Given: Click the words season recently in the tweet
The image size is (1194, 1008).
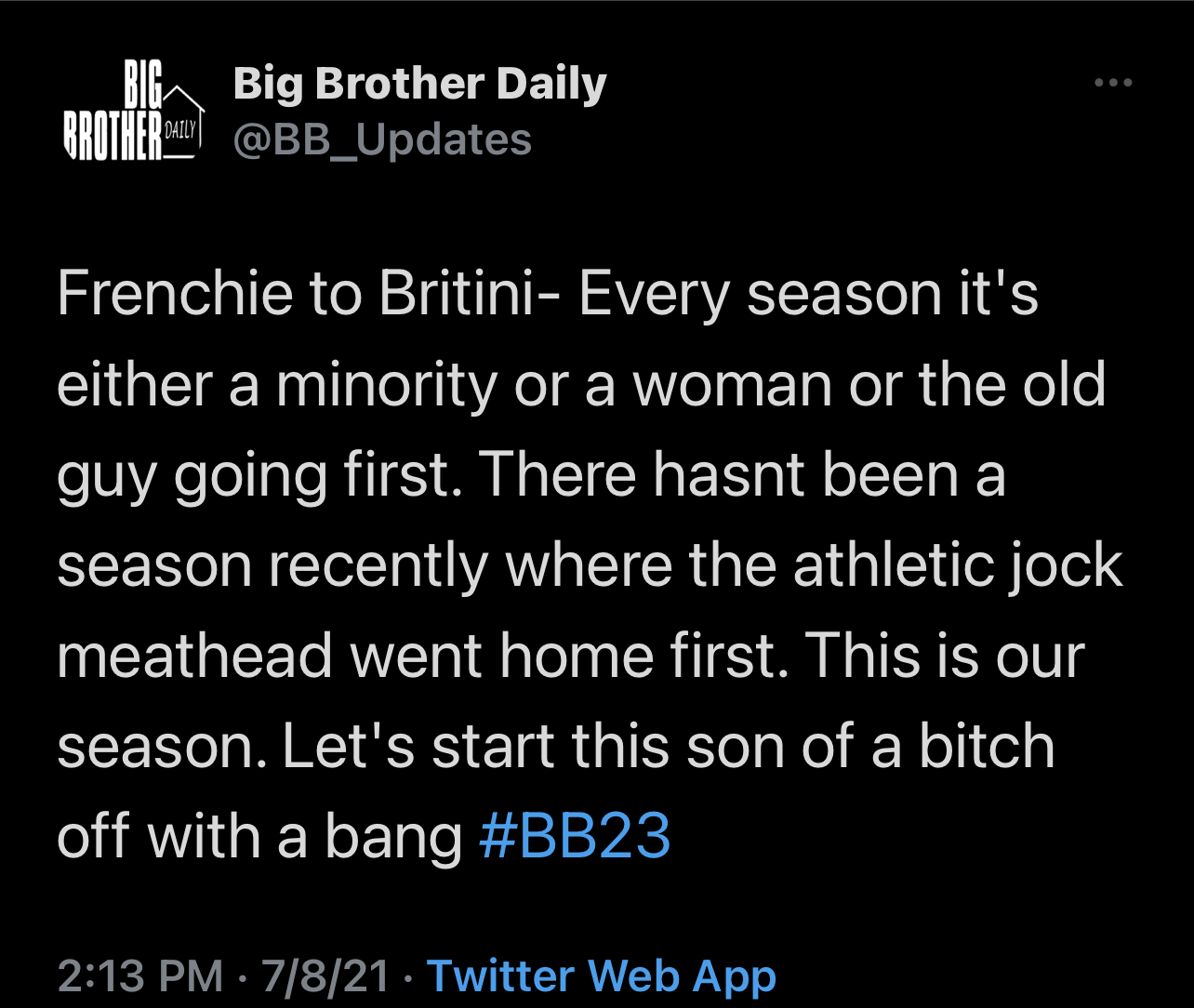Looking at the screenshot, I should click(272, 566).
